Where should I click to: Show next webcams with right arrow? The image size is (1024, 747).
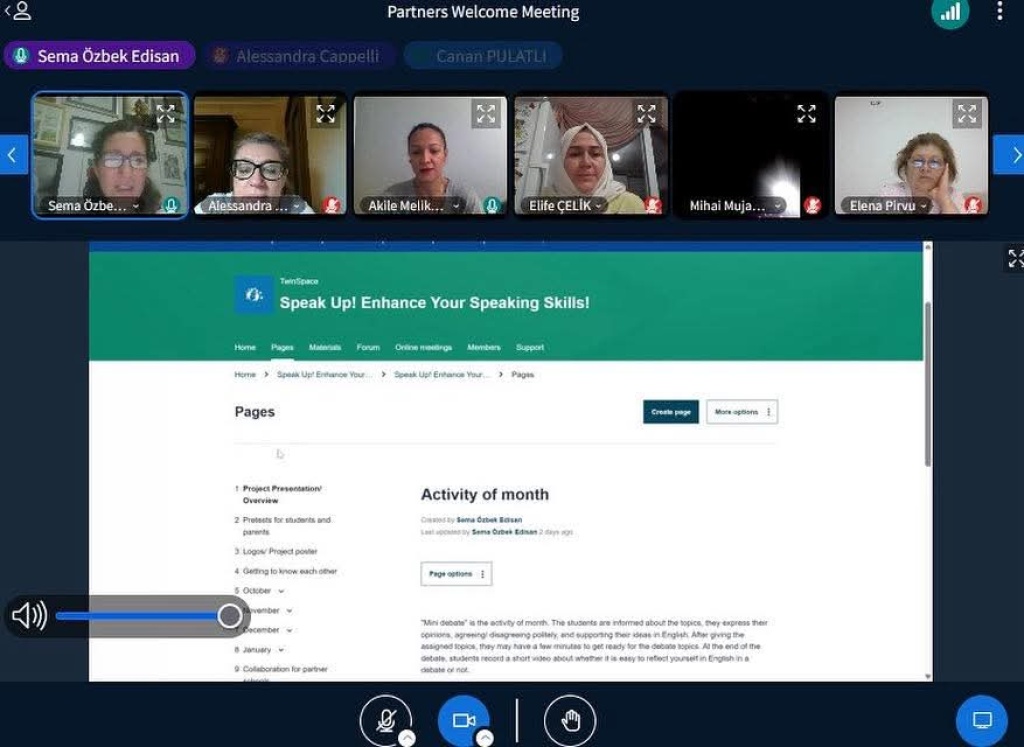tap(1008, 155)
